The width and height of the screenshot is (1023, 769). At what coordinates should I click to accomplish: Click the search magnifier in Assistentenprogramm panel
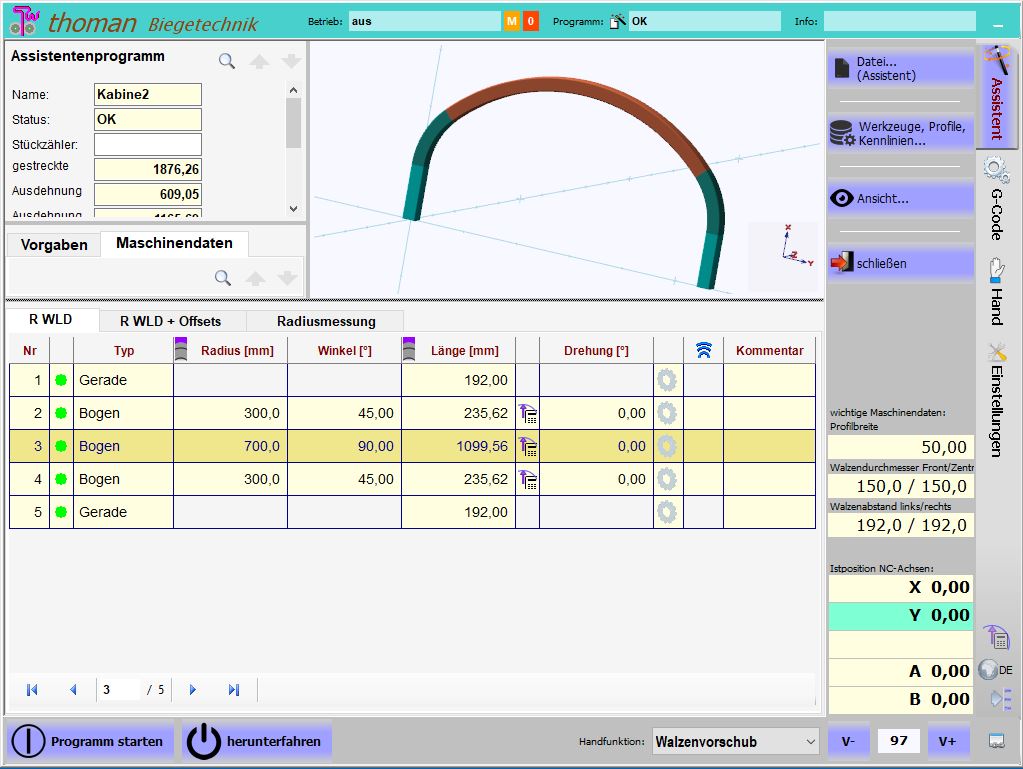tap(227, 61)
